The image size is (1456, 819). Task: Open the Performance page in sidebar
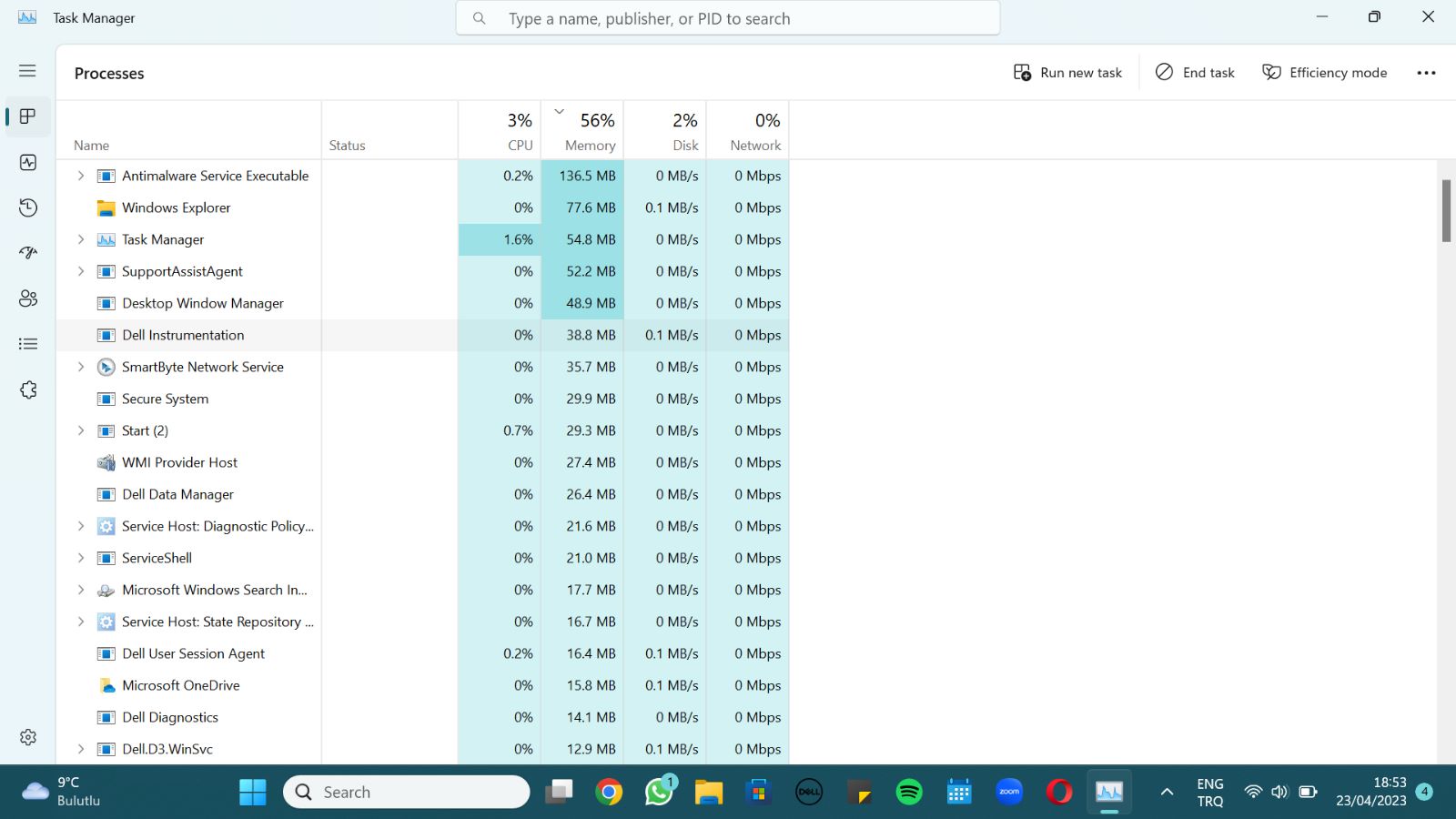pyautogui.click(x=28, y=162)
